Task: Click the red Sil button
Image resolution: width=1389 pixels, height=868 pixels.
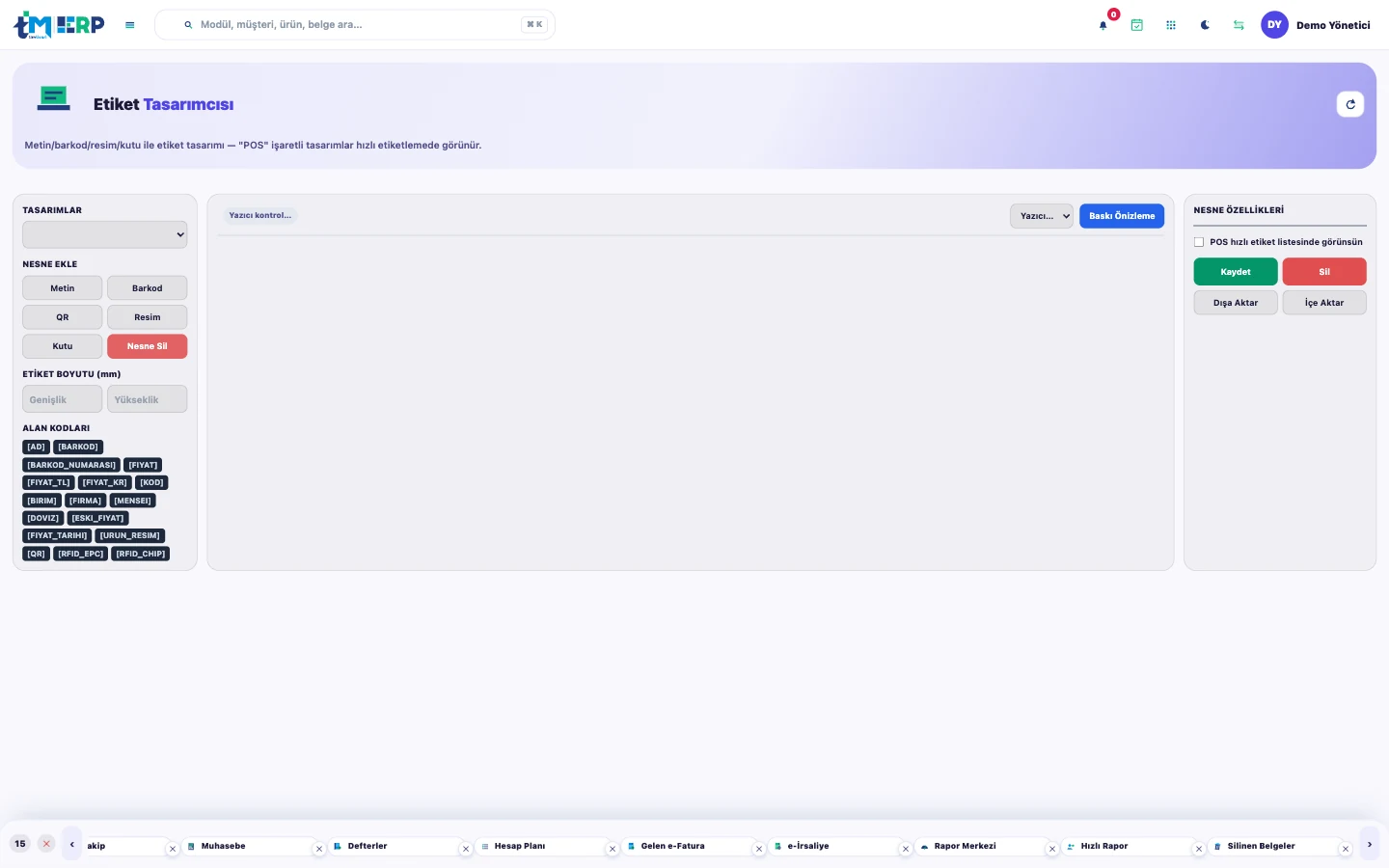Action: [1324, 272]
